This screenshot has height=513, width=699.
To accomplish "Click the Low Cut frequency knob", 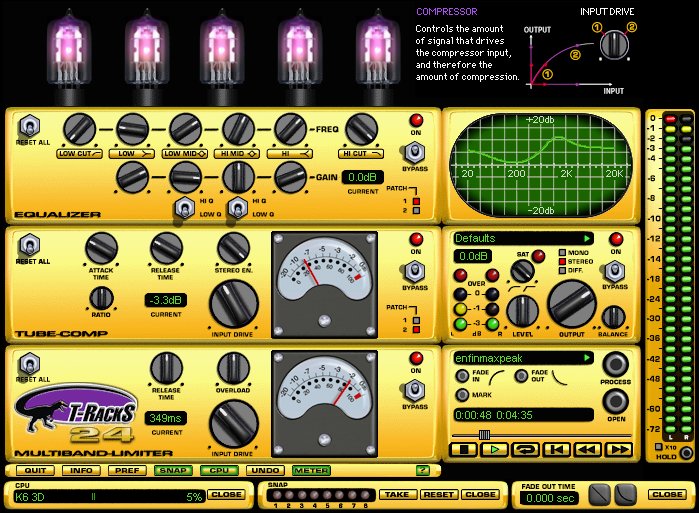I will click(79, 129).
